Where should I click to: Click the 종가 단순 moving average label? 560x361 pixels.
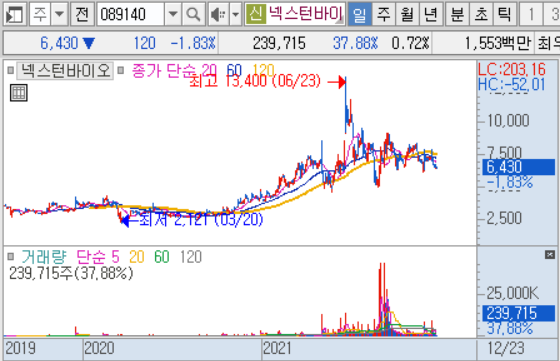[x=164, y=71]
